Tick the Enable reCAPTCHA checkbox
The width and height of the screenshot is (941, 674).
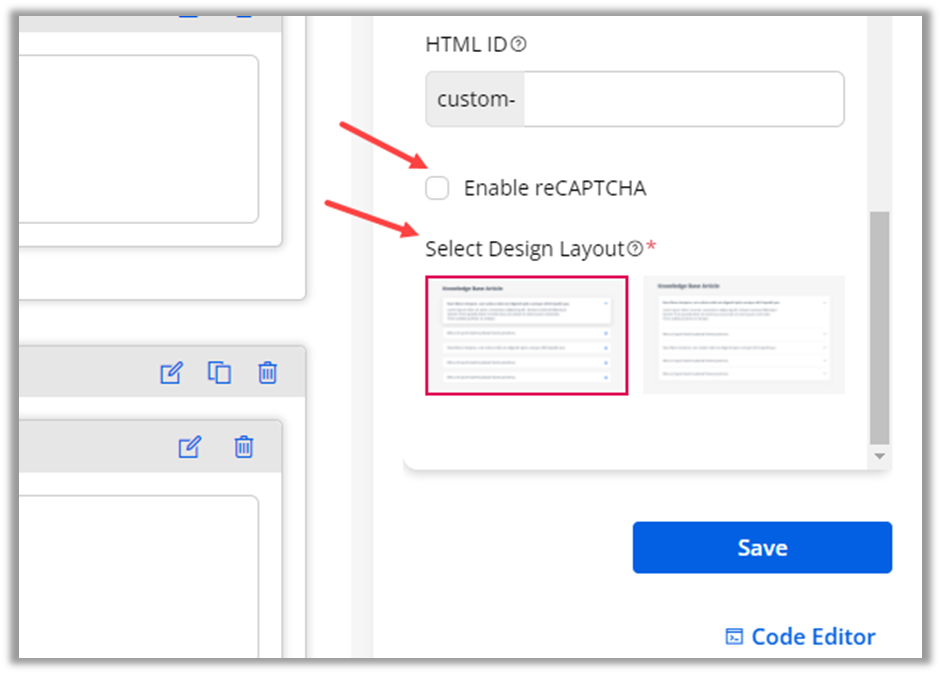click(x=437, y=188)
